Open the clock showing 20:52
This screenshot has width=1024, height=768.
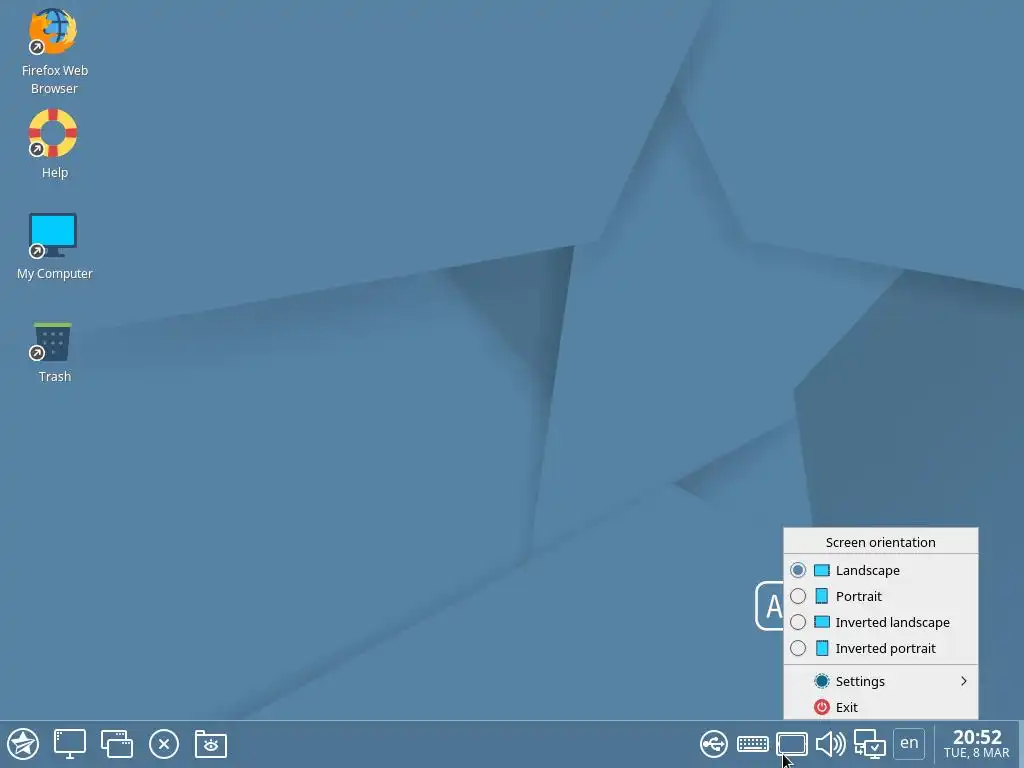point(976,744)
